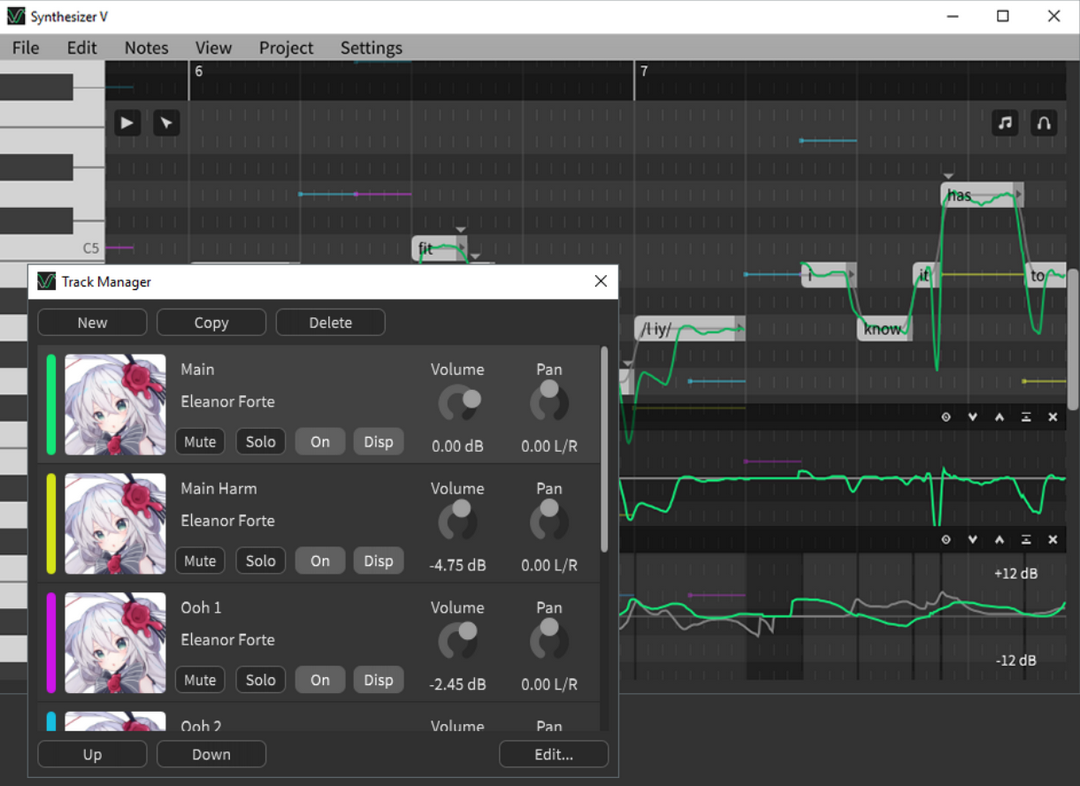
Task: Select the Ooh 1 track thumbnail
Action: pos(115,642)
